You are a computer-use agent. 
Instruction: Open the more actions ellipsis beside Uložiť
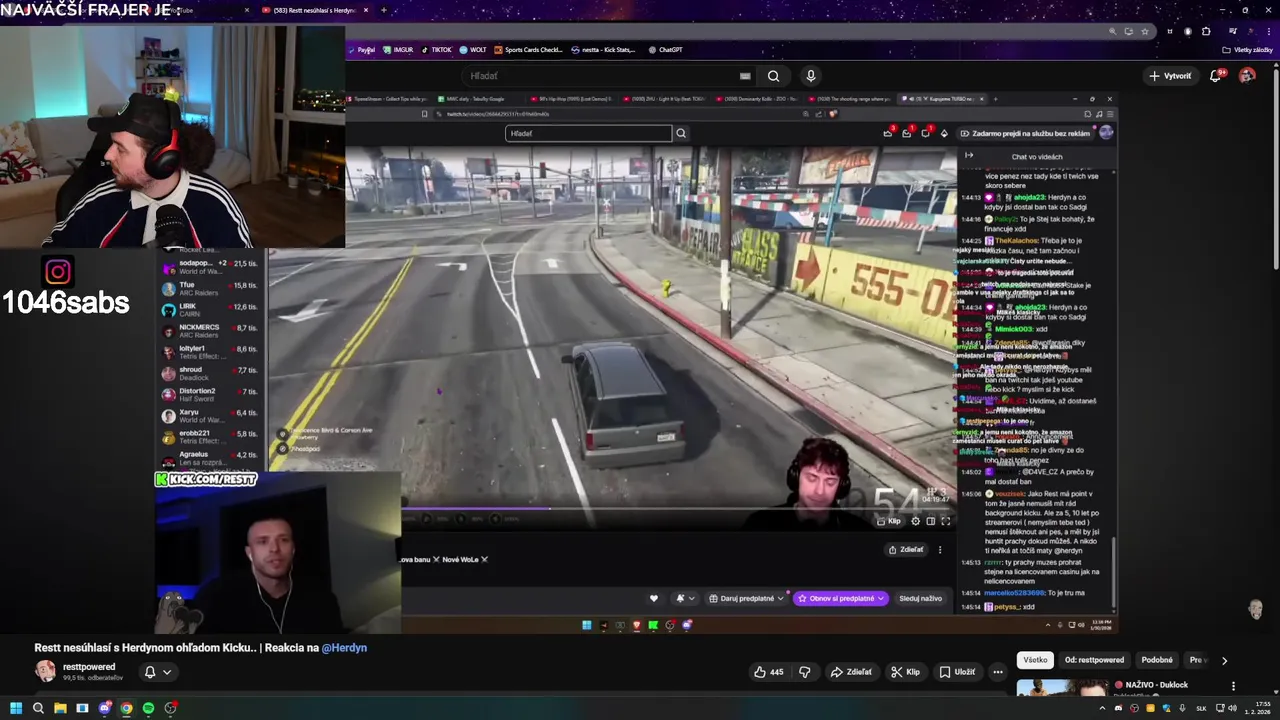[x=997, y=672]
